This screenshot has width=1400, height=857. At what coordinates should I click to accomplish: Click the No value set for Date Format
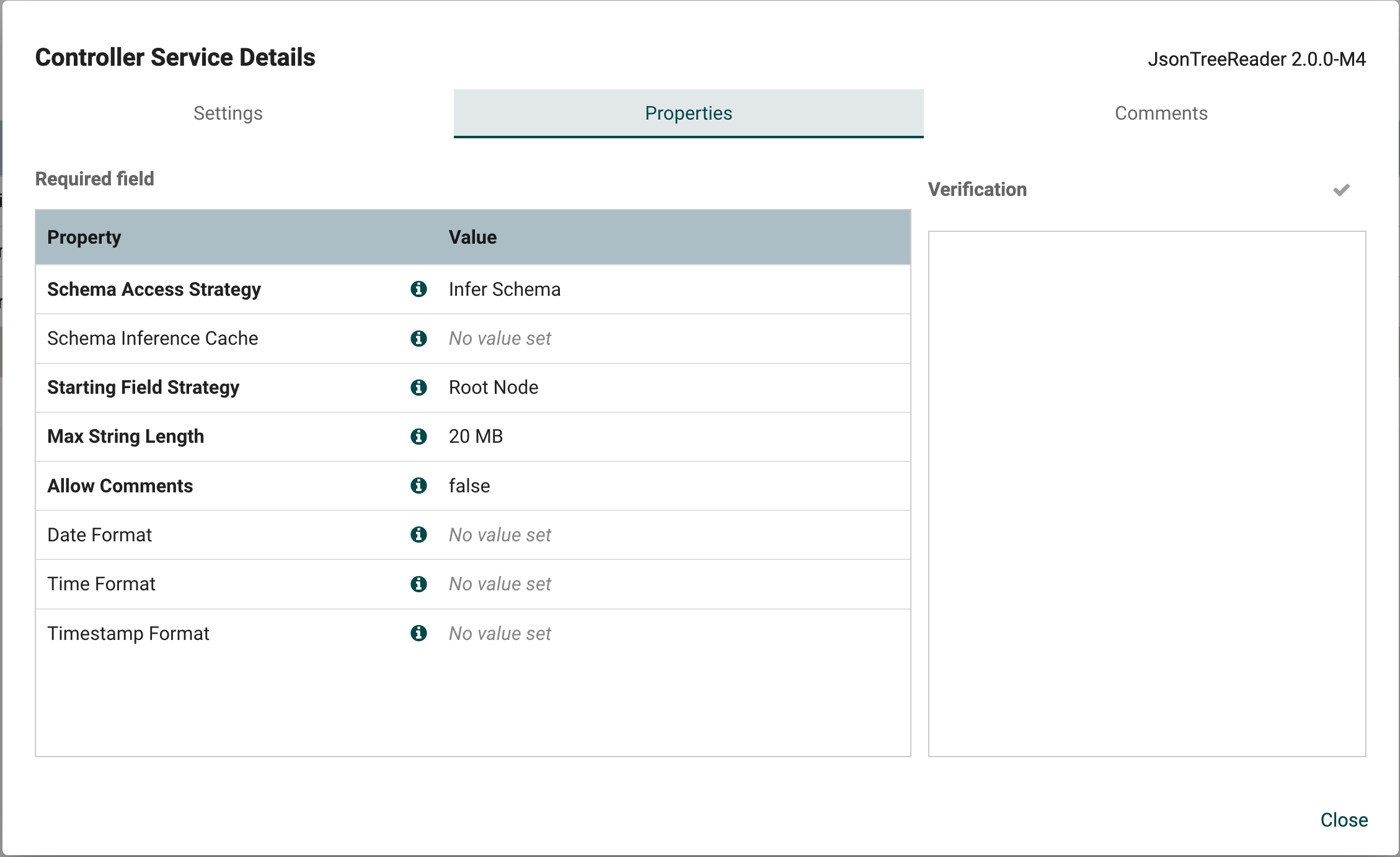point(500,535)
